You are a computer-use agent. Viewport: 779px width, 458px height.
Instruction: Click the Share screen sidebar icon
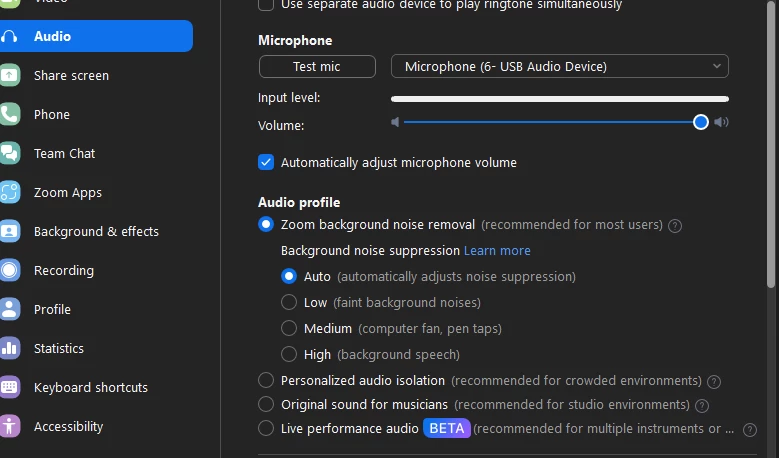pyautogui.click(x=9, y=75)
